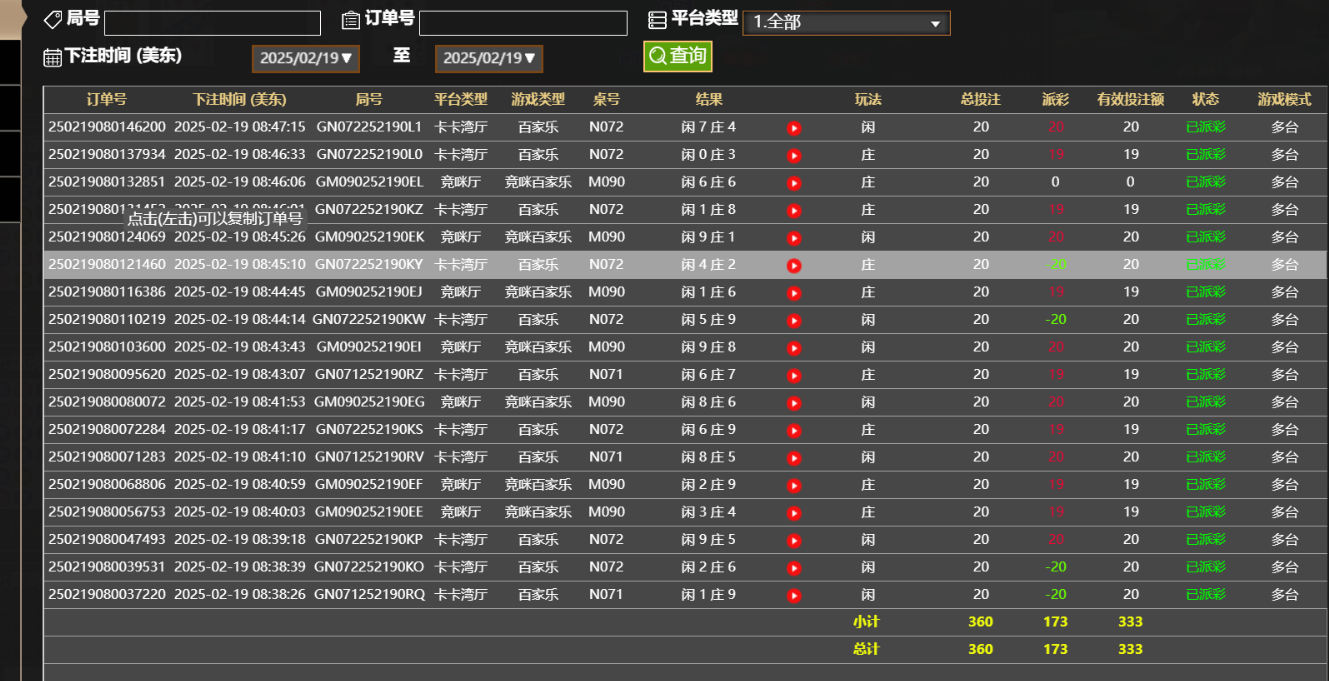
Task: Open the 平台类型 dropdown showing 1.全部
Action: click(x=846, y=22)
